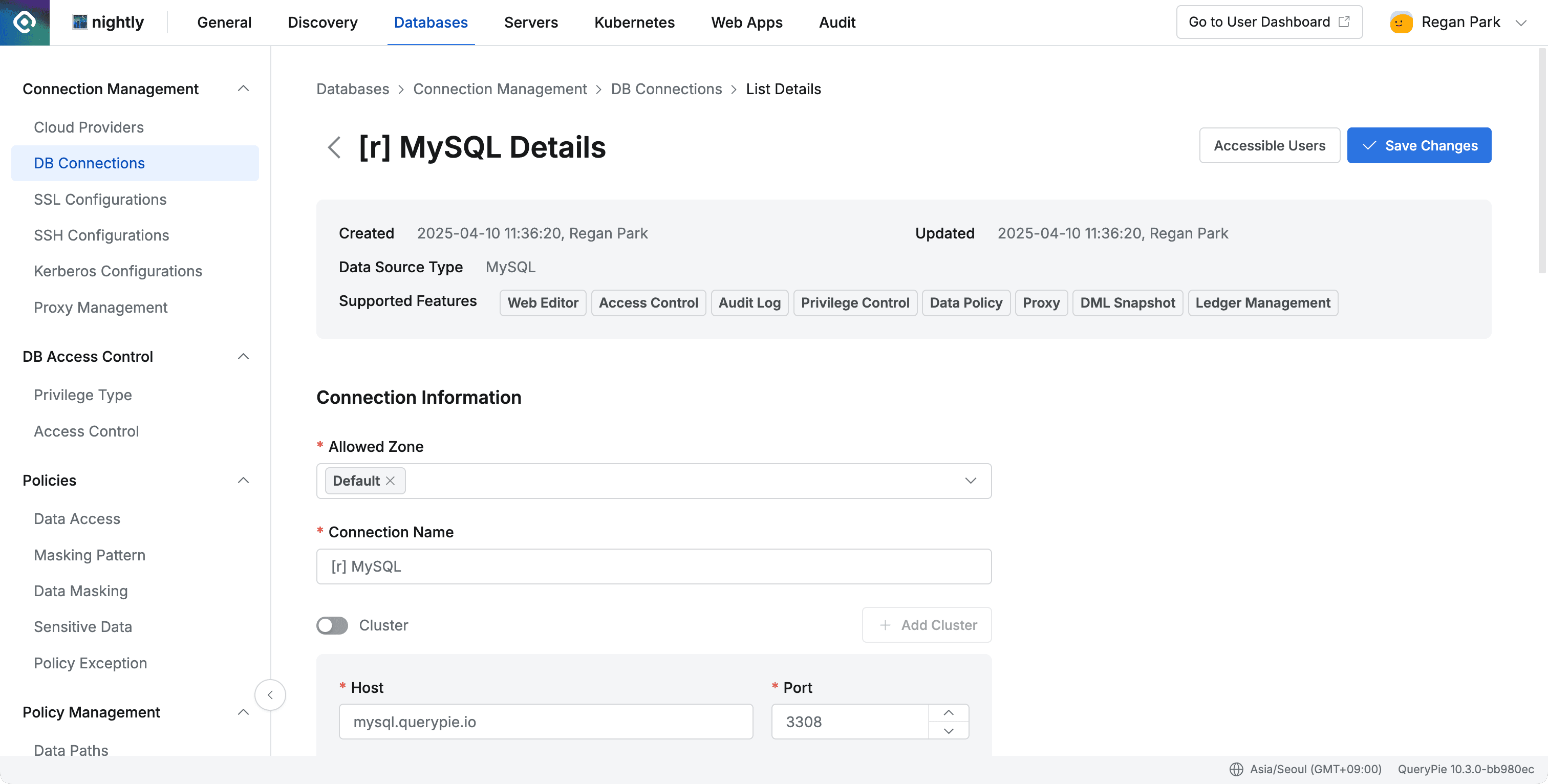1548x784 pixels.
Task: Click the nightly workspace icon
Action: pyautogui.click(x=80, y=21)
